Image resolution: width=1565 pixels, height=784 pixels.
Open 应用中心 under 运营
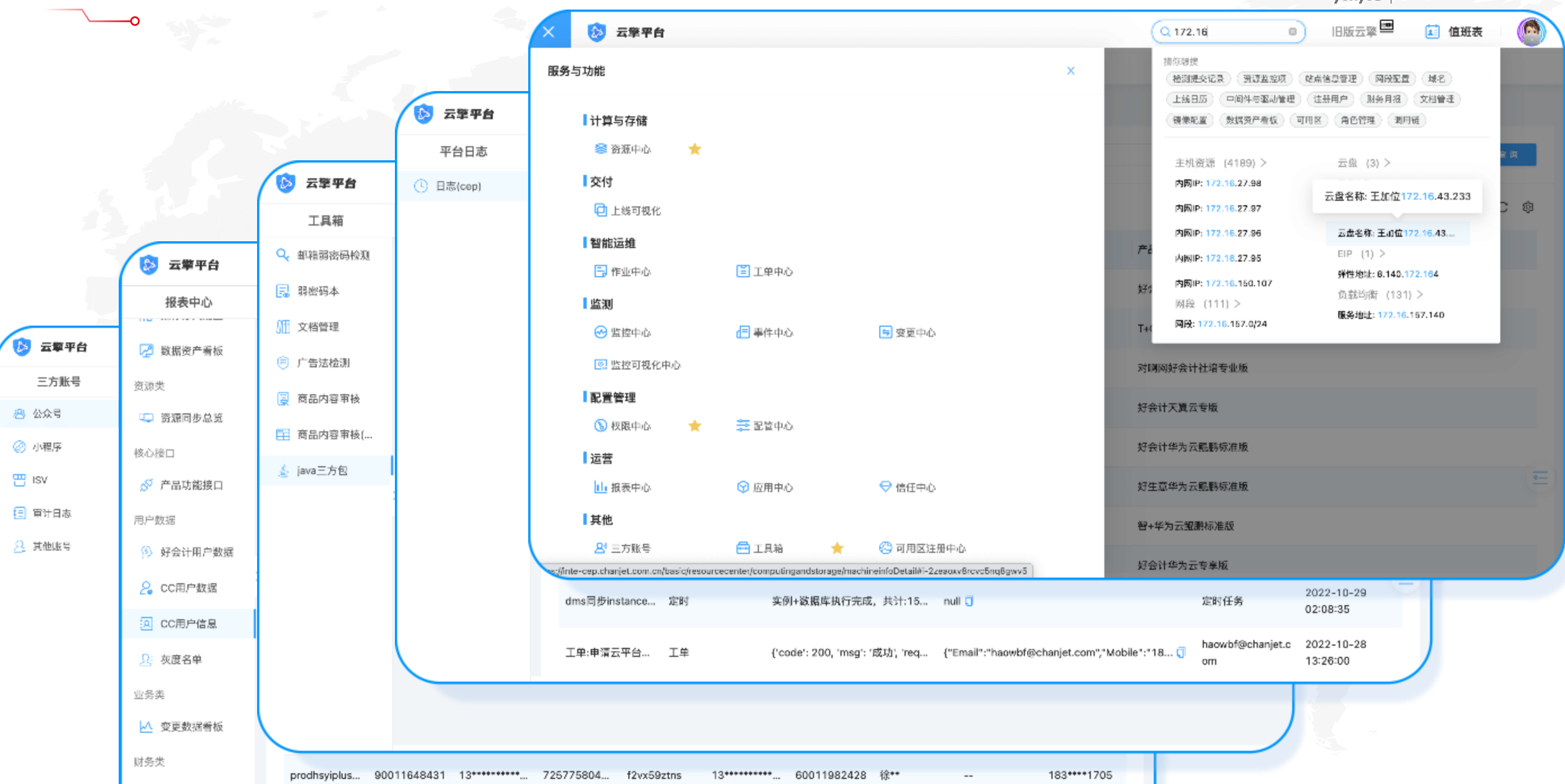(x=764, y=487)
